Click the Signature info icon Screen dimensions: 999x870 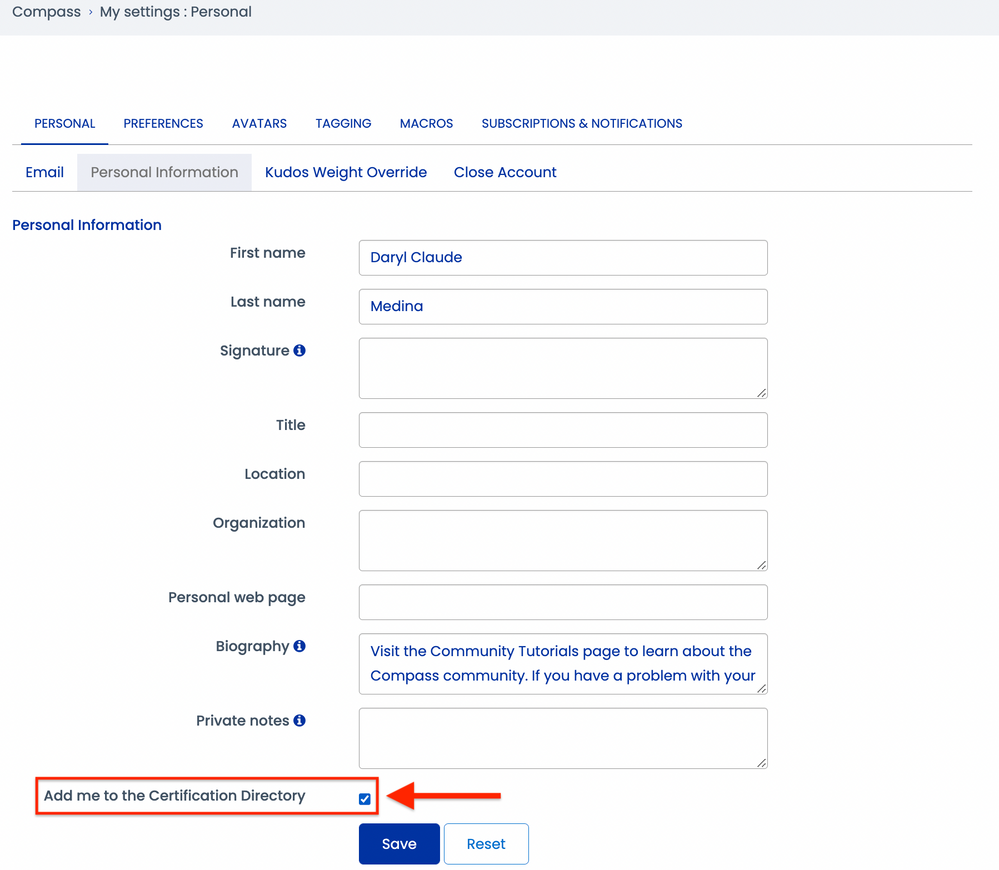[299, 351]
